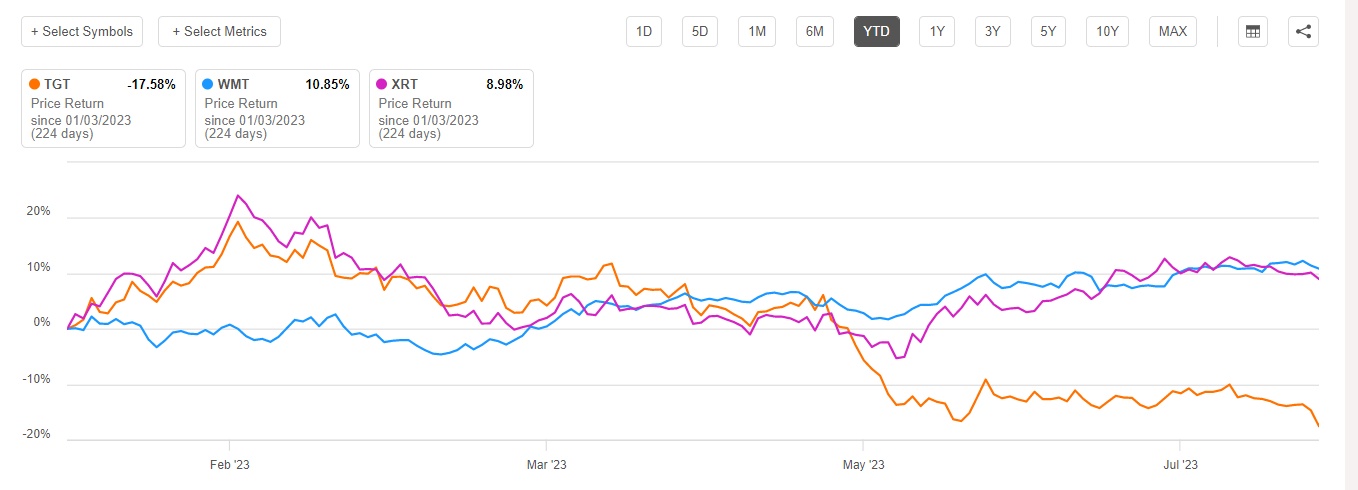Click the magenta XRT legend dot

[x=384, y=85]
